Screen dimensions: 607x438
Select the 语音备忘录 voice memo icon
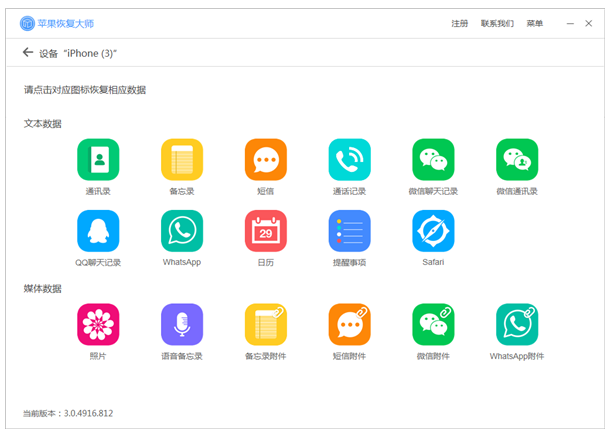(182, 324)
